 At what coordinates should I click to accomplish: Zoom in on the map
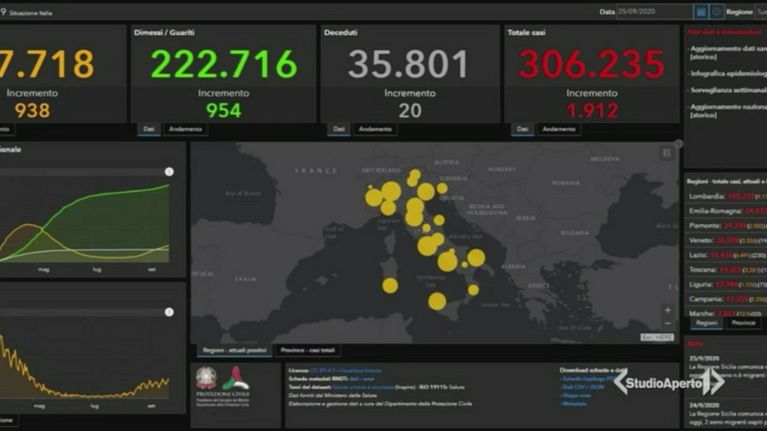pos(667,309)
